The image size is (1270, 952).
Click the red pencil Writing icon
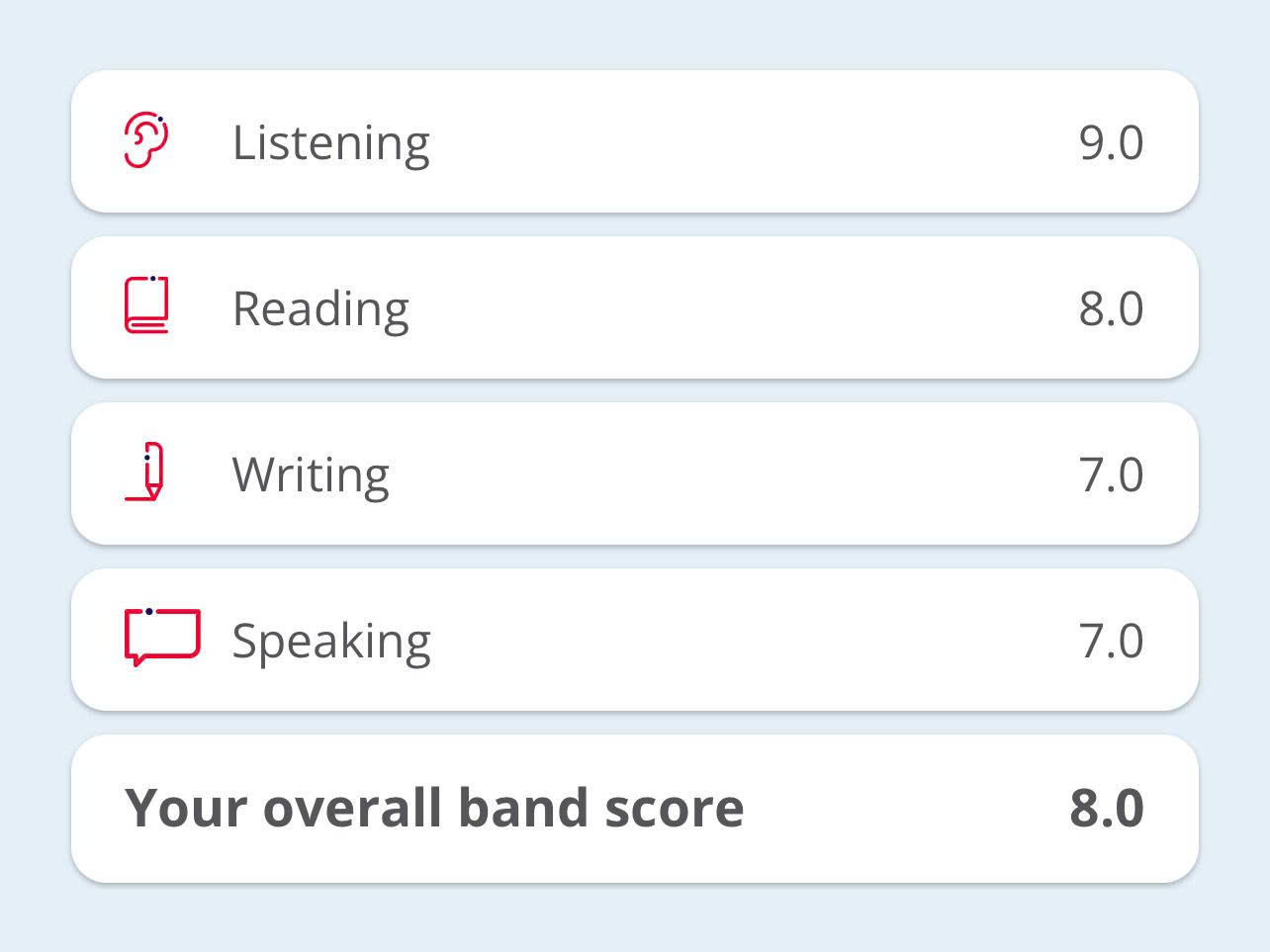coord(148,473)
